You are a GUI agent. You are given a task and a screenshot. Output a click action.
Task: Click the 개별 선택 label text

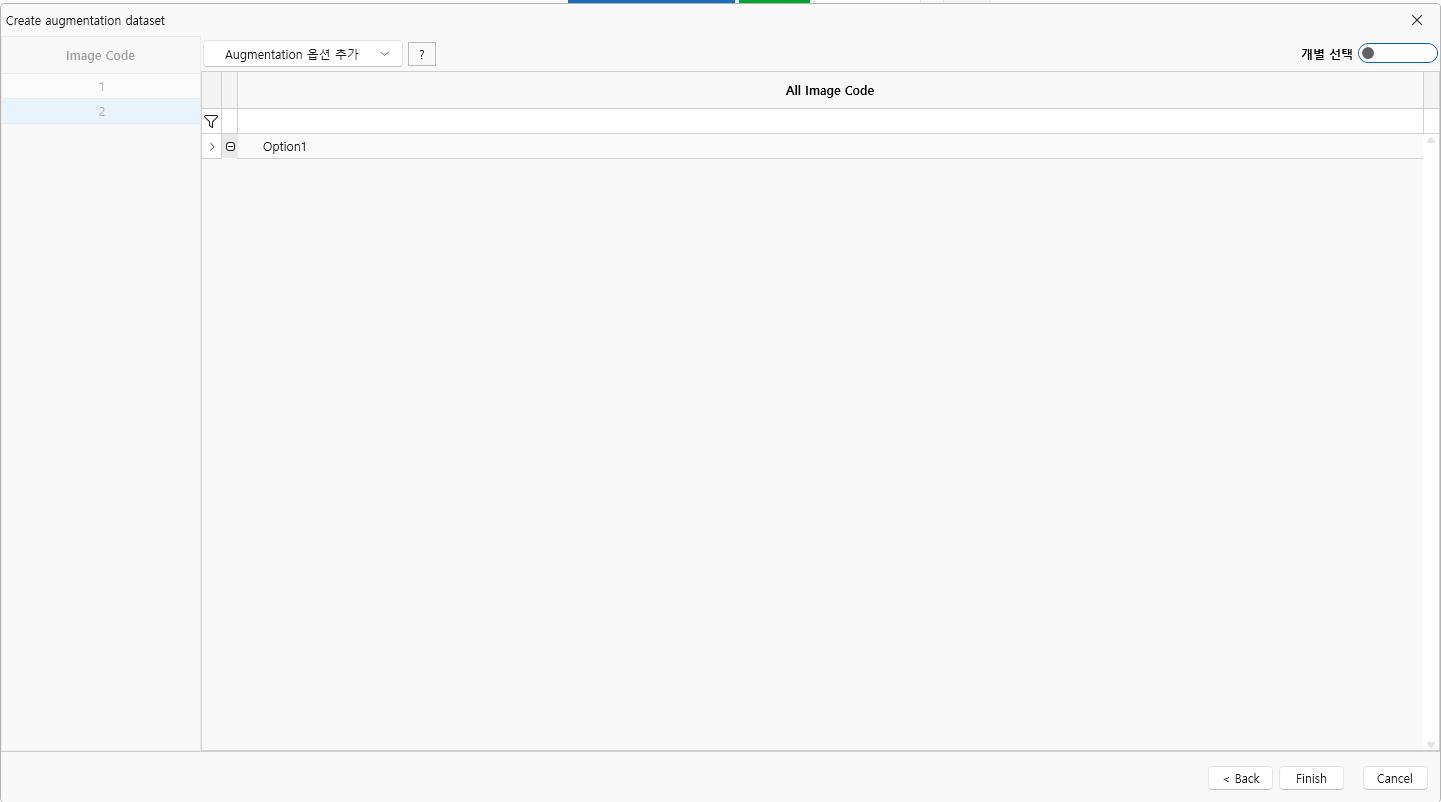1325,54
